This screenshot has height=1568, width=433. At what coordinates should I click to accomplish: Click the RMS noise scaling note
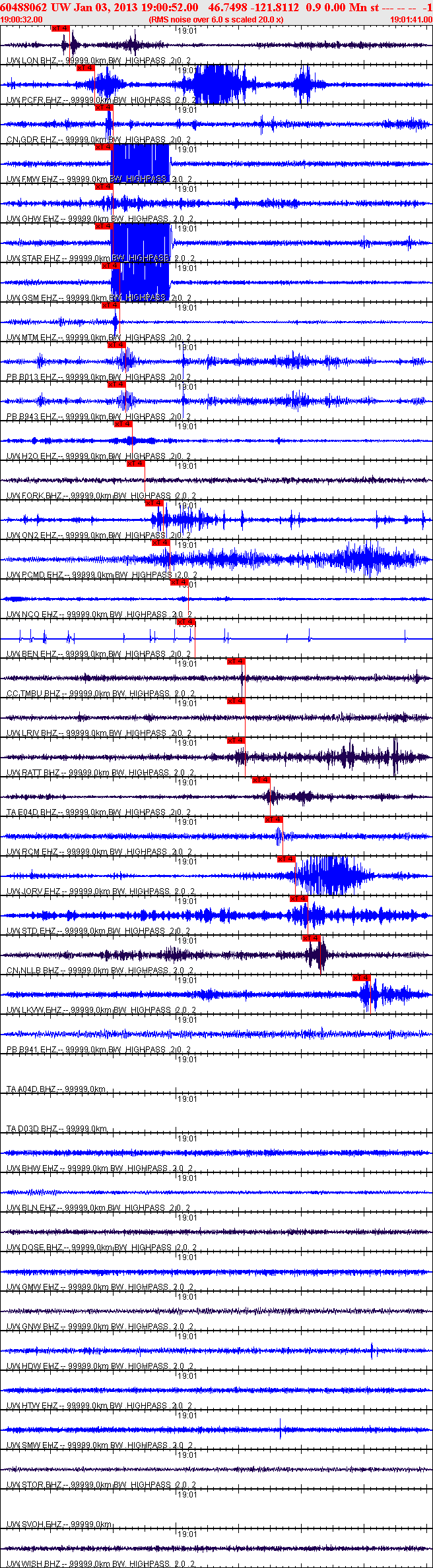[x=216, y=20]
